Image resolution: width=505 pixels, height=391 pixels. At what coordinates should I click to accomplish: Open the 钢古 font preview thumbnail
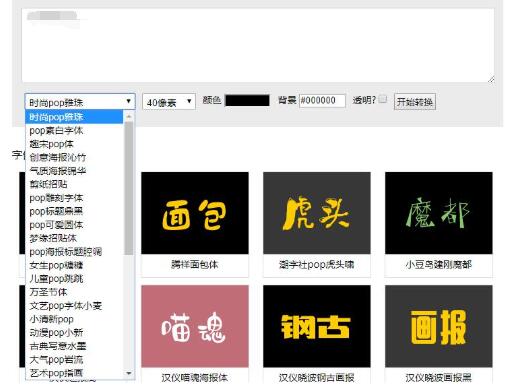coord(317,326)
